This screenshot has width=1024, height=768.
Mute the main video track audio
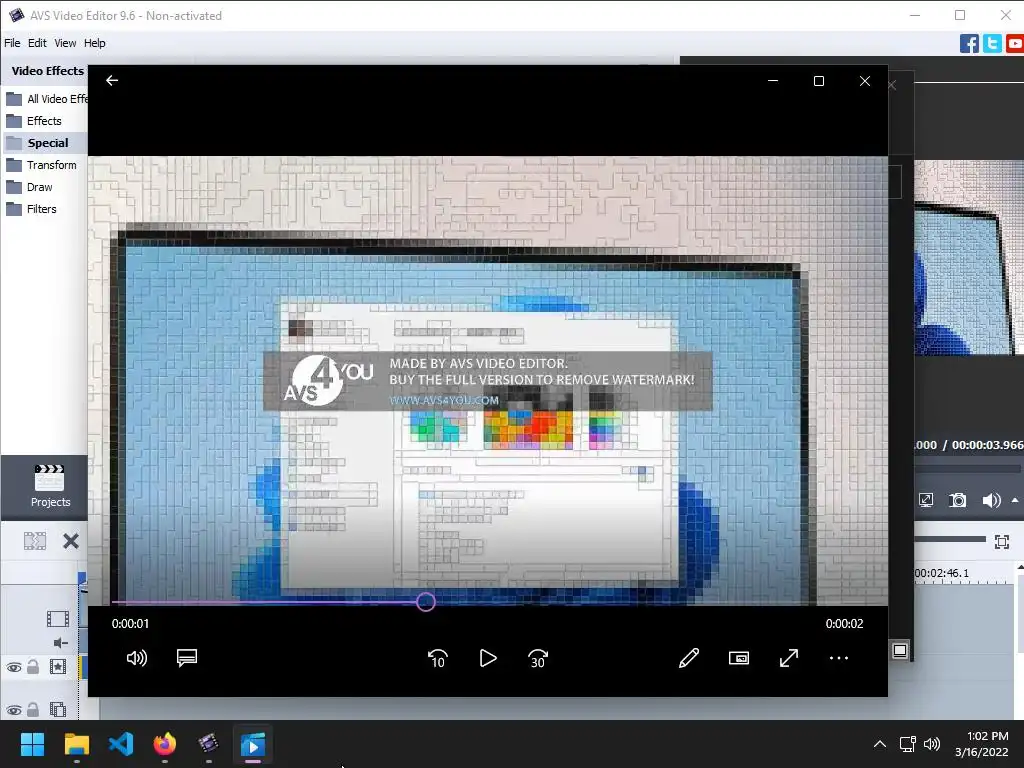pyautogui.click(x=61, y=643)
